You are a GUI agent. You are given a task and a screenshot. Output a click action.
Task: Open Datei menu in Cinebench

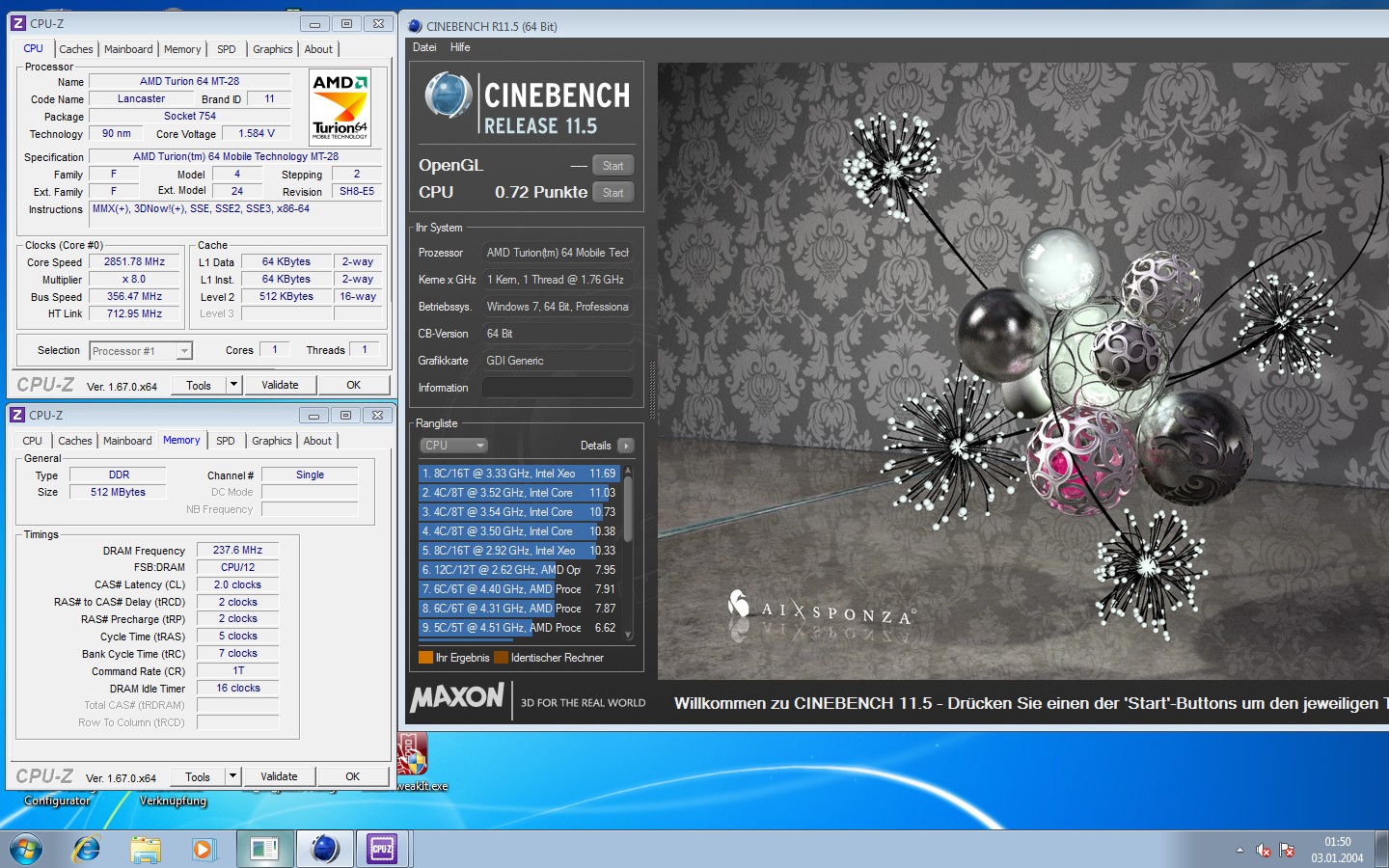[x=424, y=47]
